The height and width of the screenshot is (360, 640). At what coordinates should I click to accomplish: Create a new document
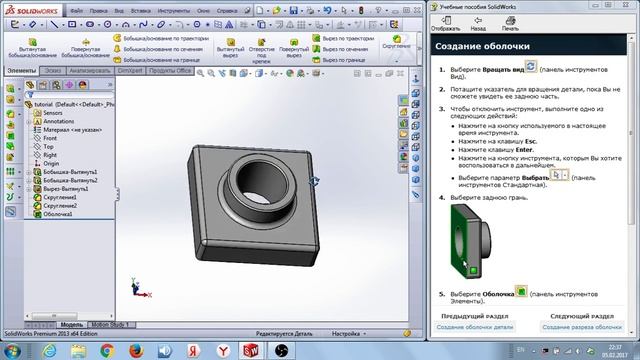[260, 10]
